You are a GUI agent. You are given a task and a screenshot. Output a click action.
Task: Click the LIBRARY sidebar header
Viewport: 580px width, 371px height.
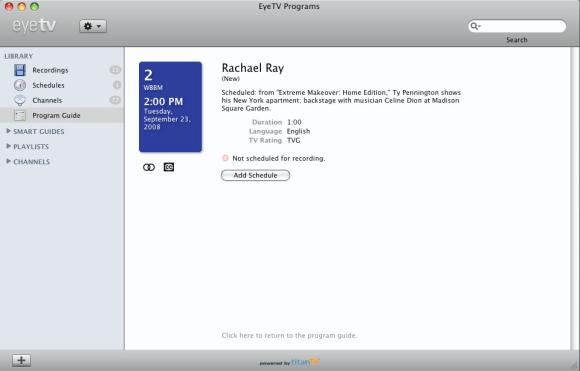(x=18, y=56)
